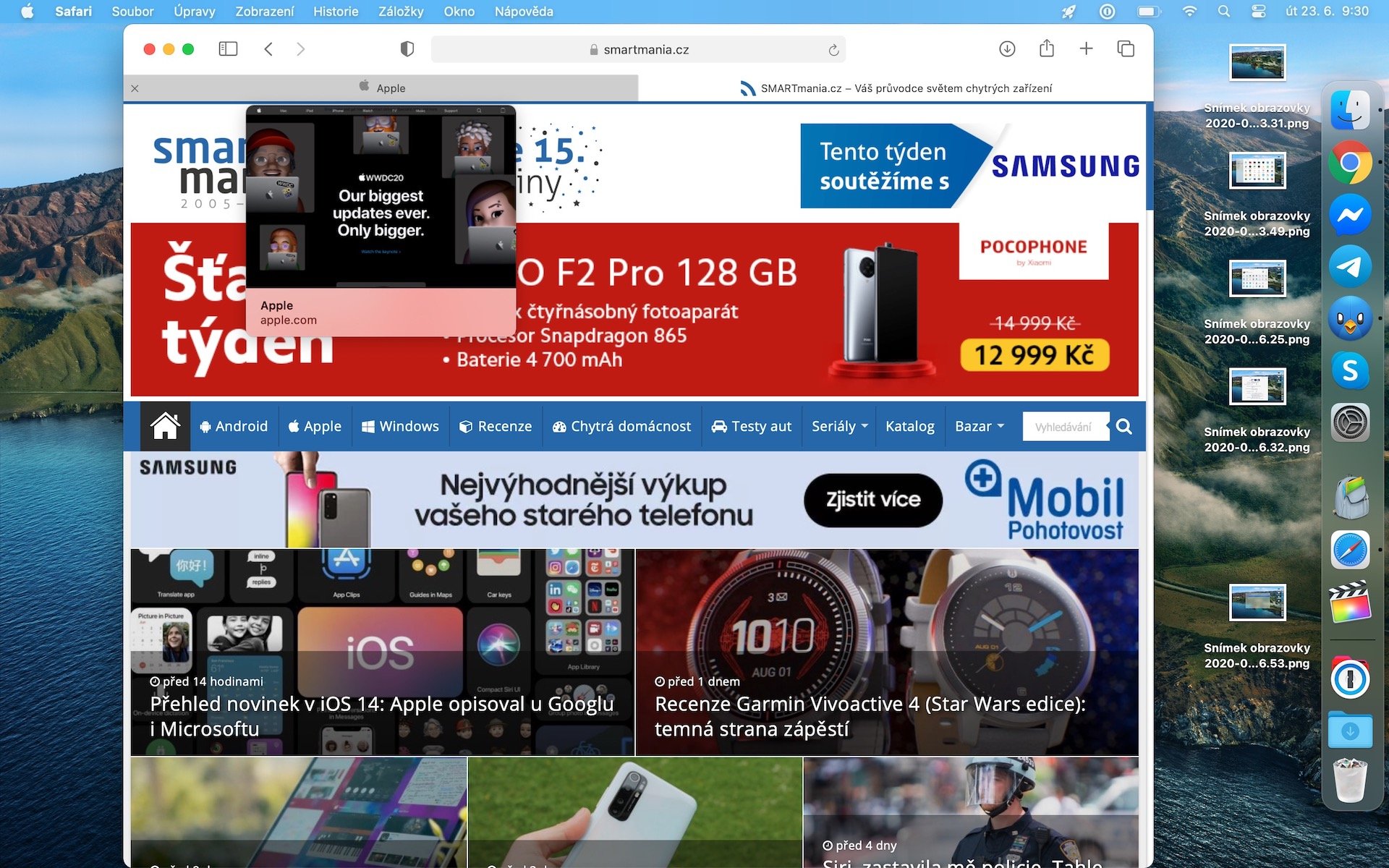
Task: Open the Share menu
Action: pyautogui.click(x=1047, y=48)
